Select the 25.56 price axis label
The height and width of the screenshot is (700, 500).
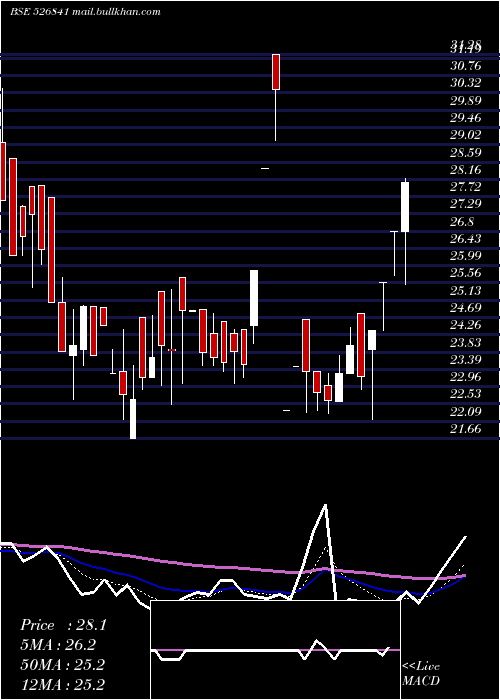[x=466, y=273]
